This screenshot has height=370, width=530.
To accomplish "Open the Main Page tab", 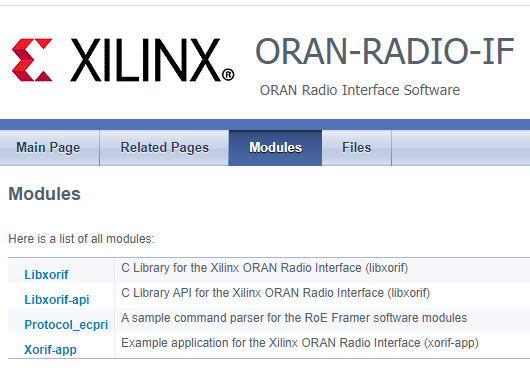I will tap(48, 148).
